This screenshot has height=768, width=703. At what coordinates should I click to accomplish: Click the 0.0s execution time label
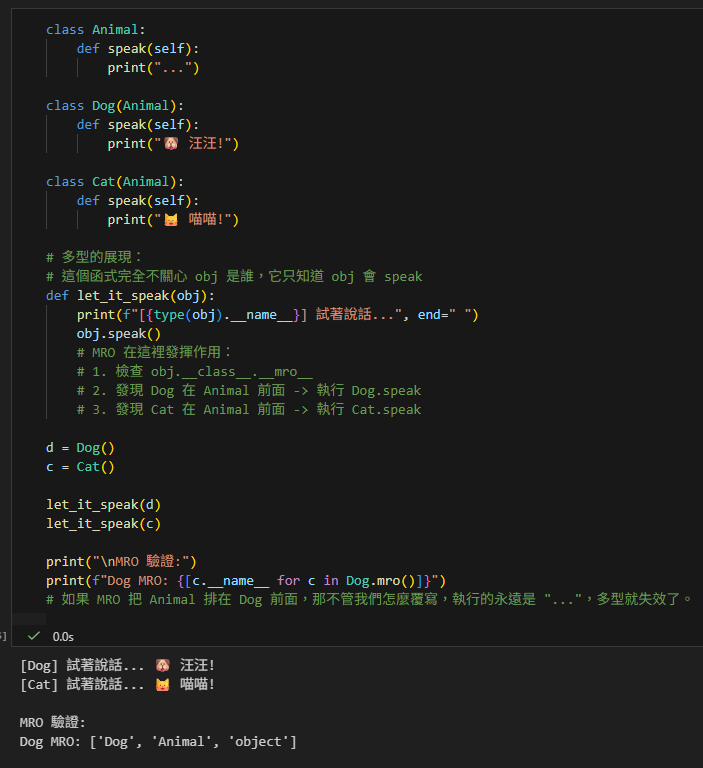click(63, 637)
